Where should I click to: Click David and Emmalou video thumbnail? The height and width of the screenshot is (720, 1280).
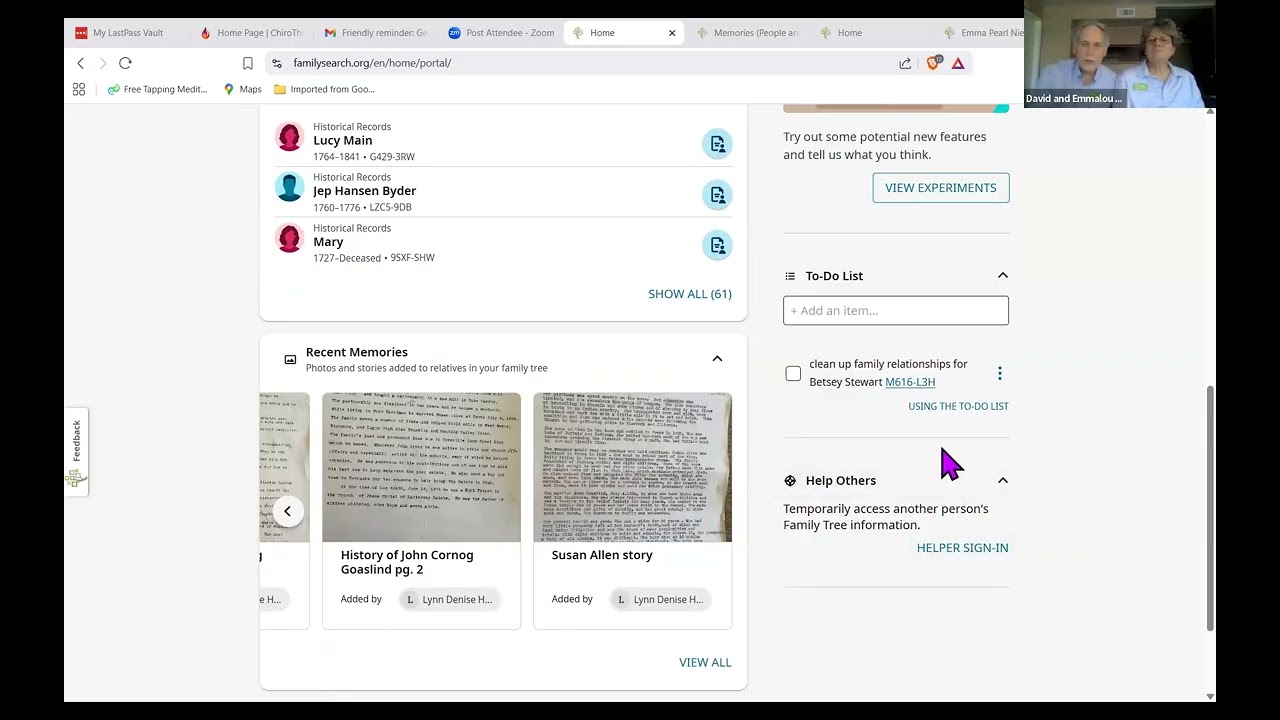[x=1120, y=54]
